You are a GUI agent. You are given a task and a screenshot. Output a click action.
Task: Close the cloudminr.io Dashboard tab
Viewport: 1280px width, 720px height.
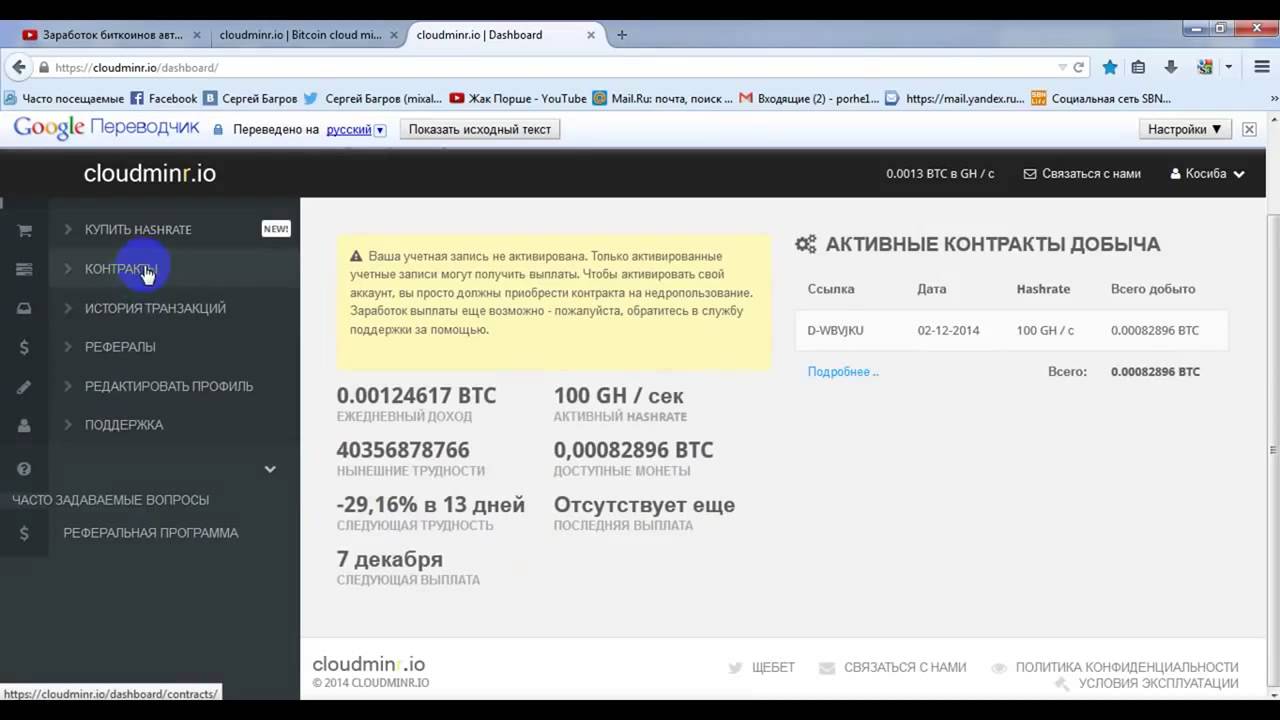591,34
